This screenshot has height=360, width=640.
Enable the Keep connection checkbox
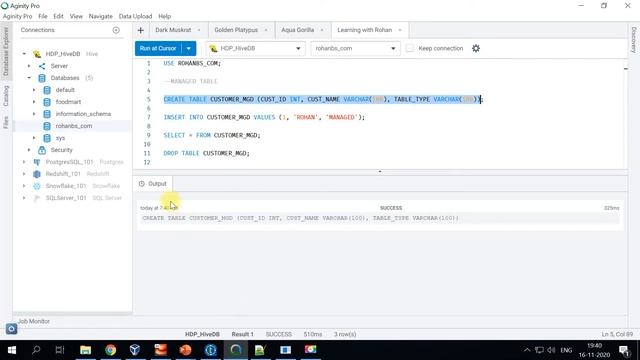410,48
